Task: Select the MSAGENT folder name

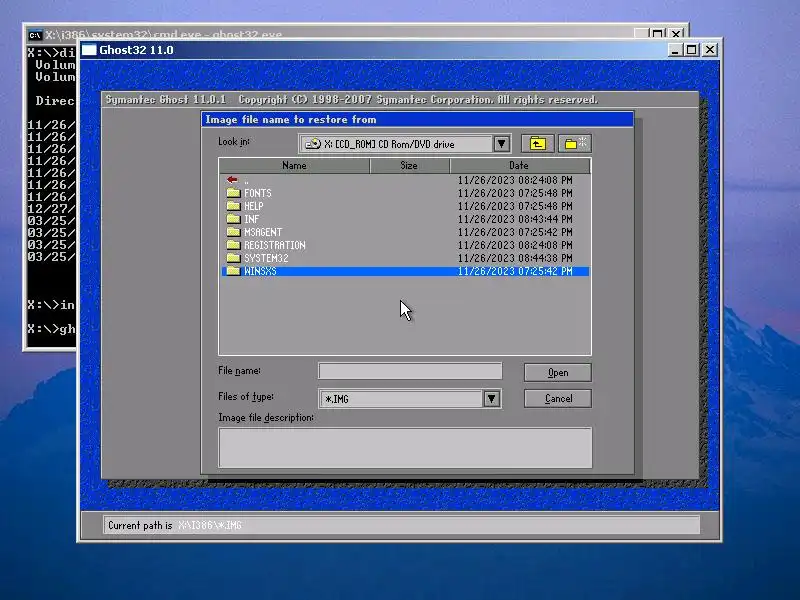Action: pos(263,232)
